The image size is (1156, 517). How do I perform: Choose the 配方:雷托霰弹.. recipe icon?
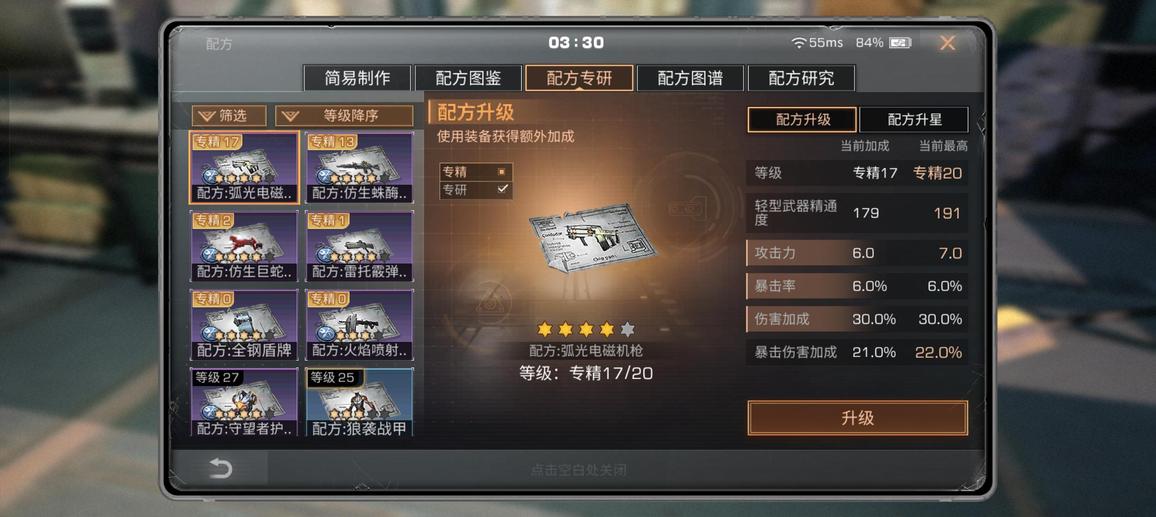click(x=360, y=246)
